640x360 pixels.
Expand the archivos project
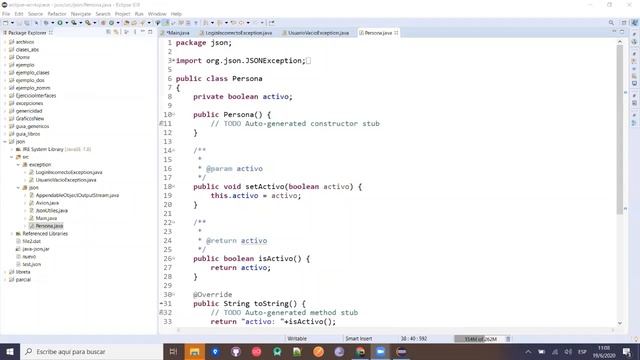[5, 42]
